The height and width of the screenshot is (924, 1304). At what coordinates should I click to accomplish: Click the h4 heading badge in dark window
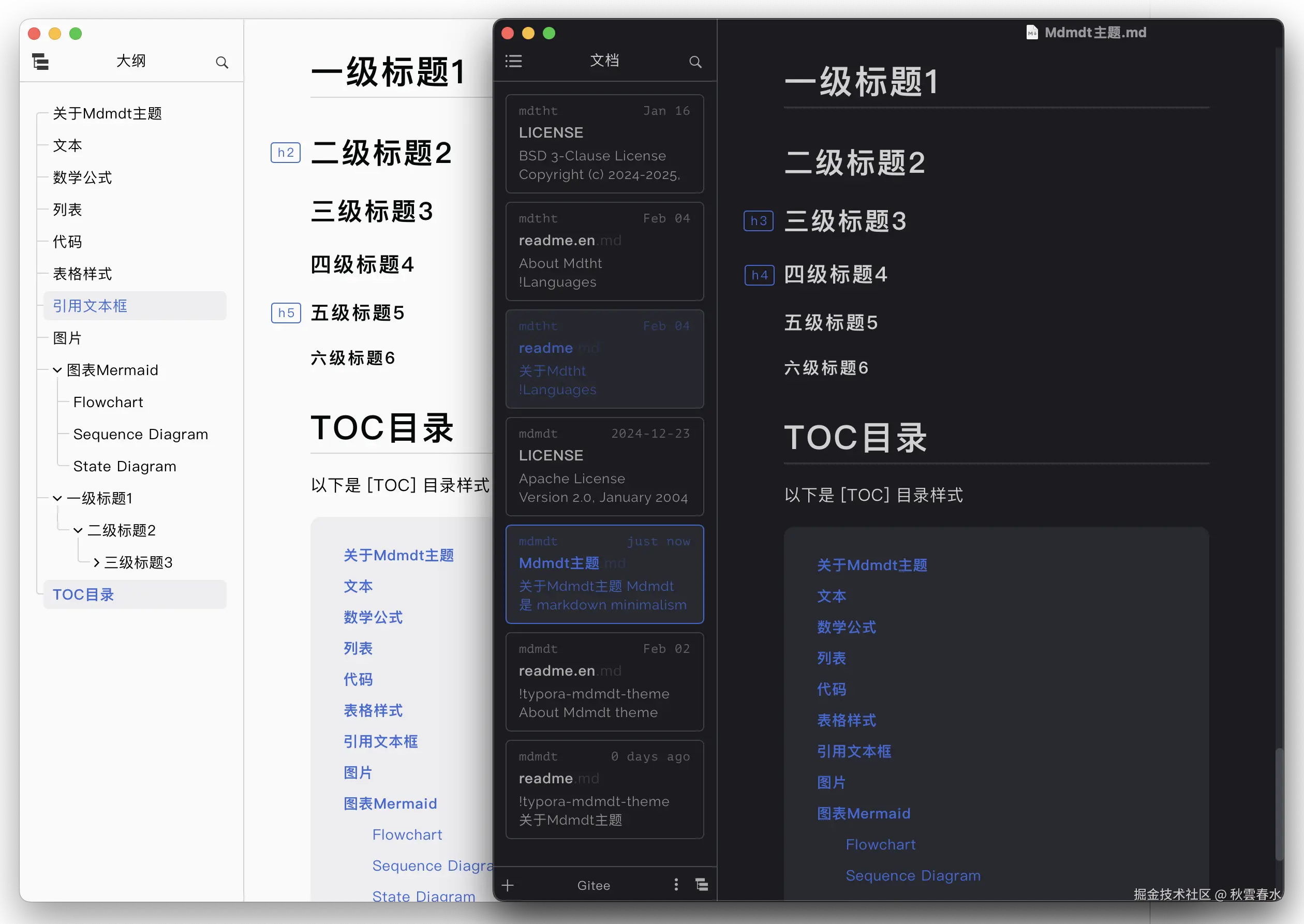(760, 275)
